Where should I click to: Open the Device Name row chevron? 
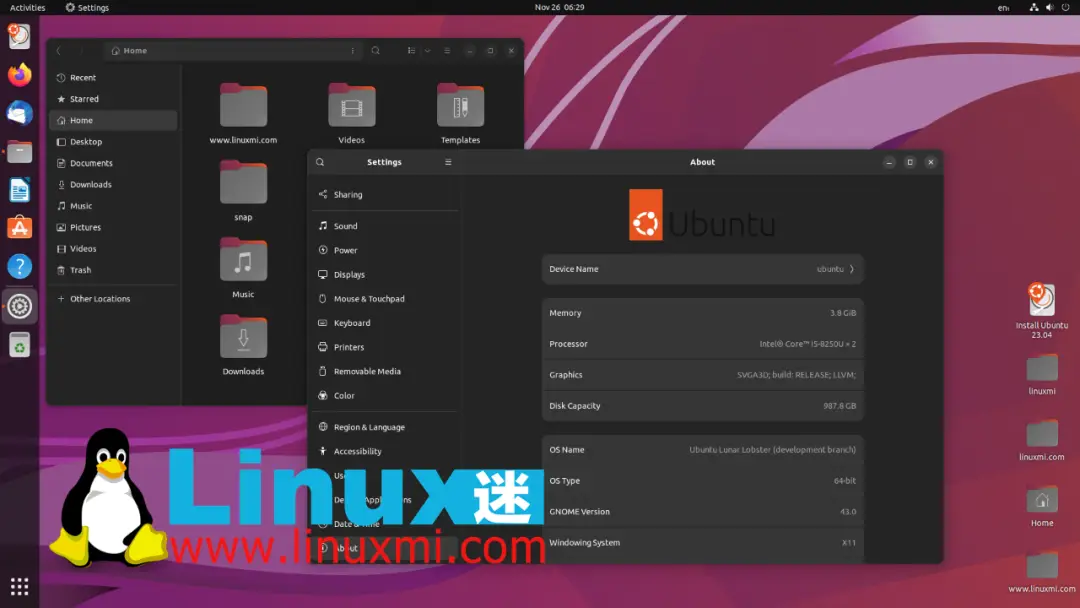[x=852, y=269]
